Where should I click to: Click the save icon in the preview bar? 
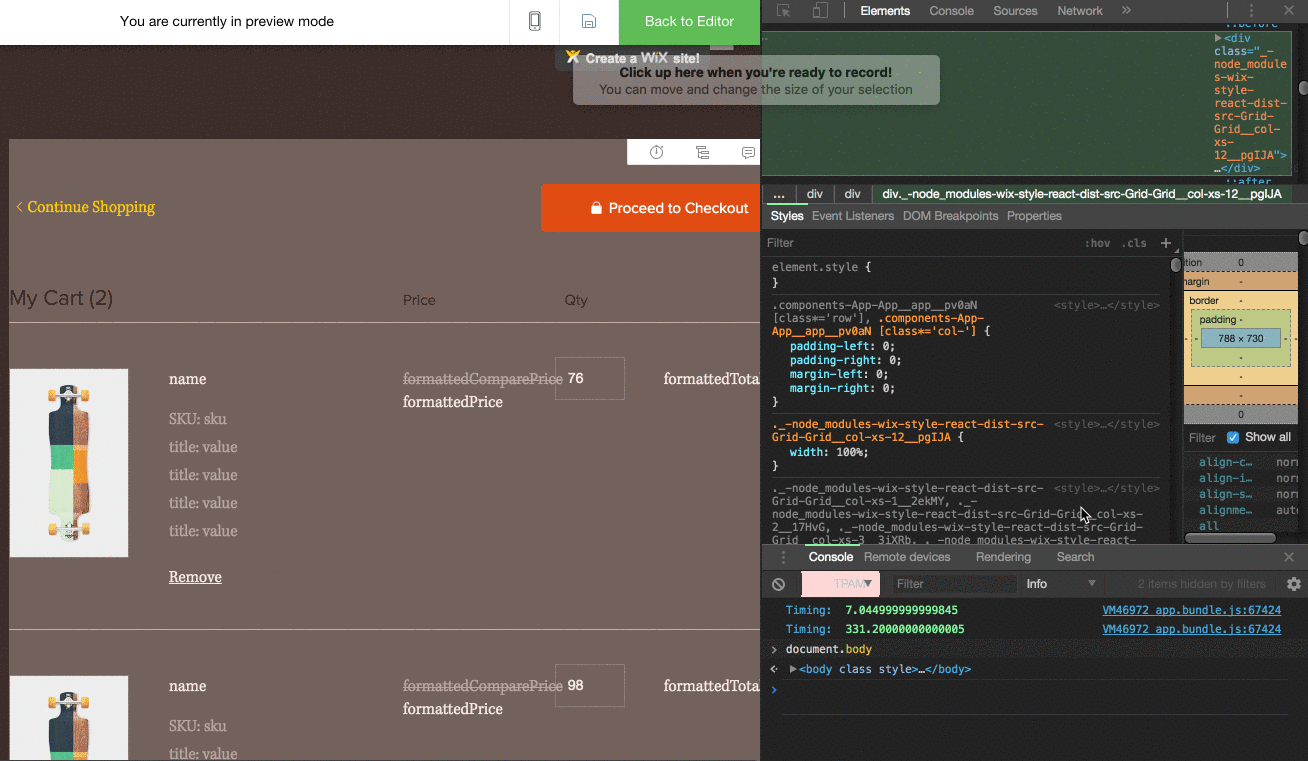589,21
